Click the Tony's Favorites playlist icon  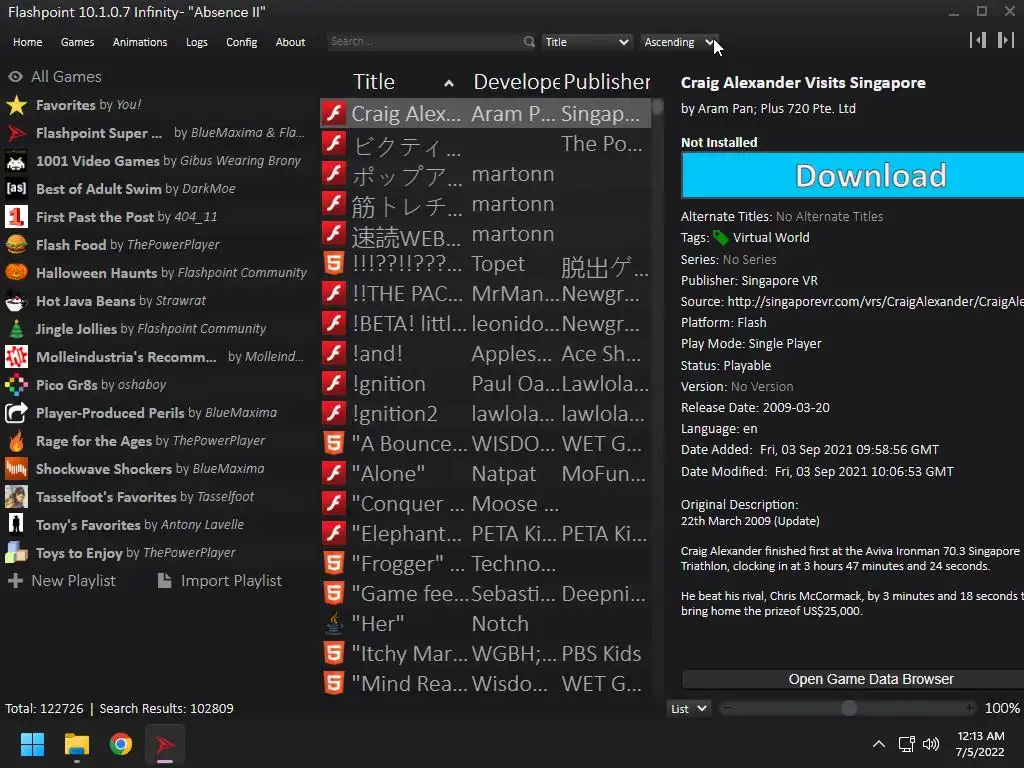pos(16,525)
